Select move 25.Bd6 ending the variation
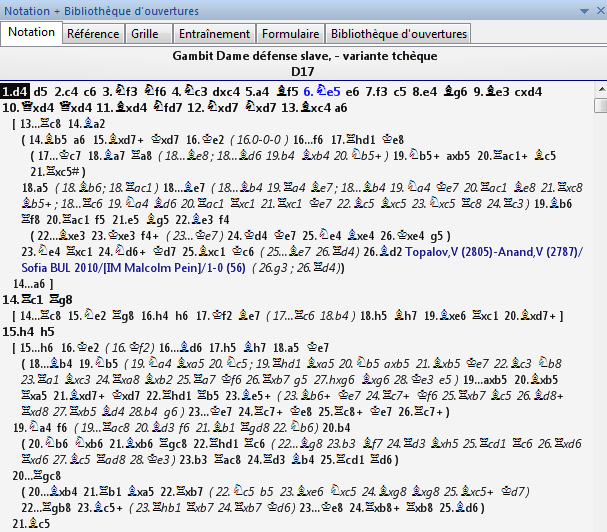The height and width of the screenshot is (532, 607). (459, 508)
